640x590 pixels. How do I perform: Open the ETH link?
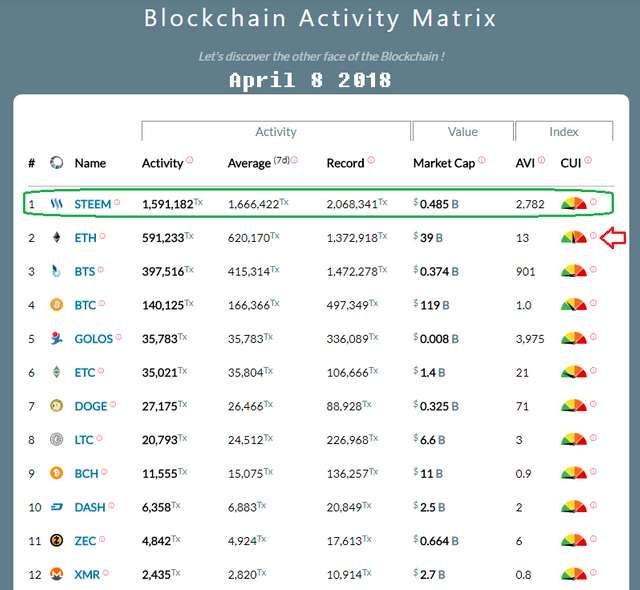[85, 238]
